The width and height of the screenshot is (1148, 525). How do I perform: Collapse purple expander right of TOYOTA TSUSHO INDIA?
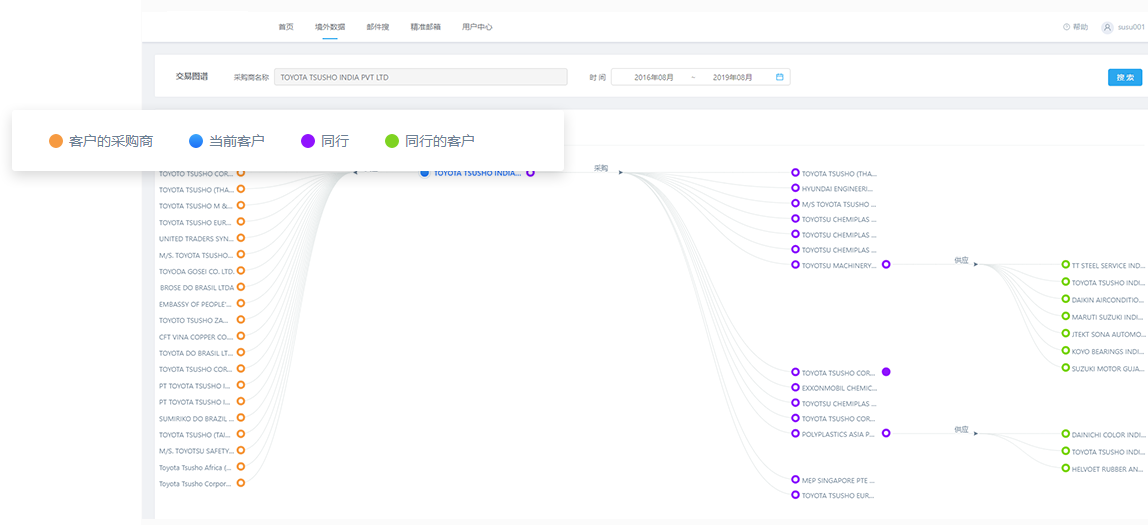point(531,173)
